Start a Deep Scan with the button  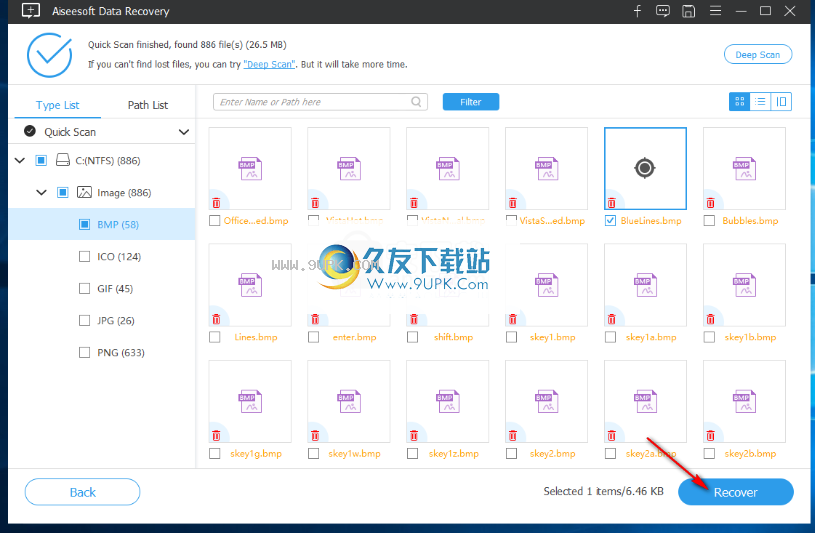click(x=757, y=55)
